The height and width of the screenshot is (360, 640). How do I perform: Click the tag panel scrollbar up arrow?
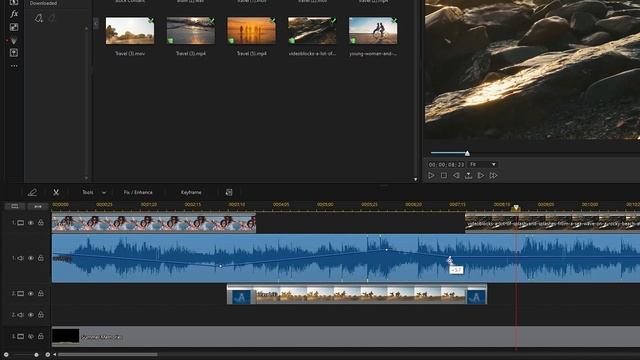pyautogui.click(x=86, y=29)
